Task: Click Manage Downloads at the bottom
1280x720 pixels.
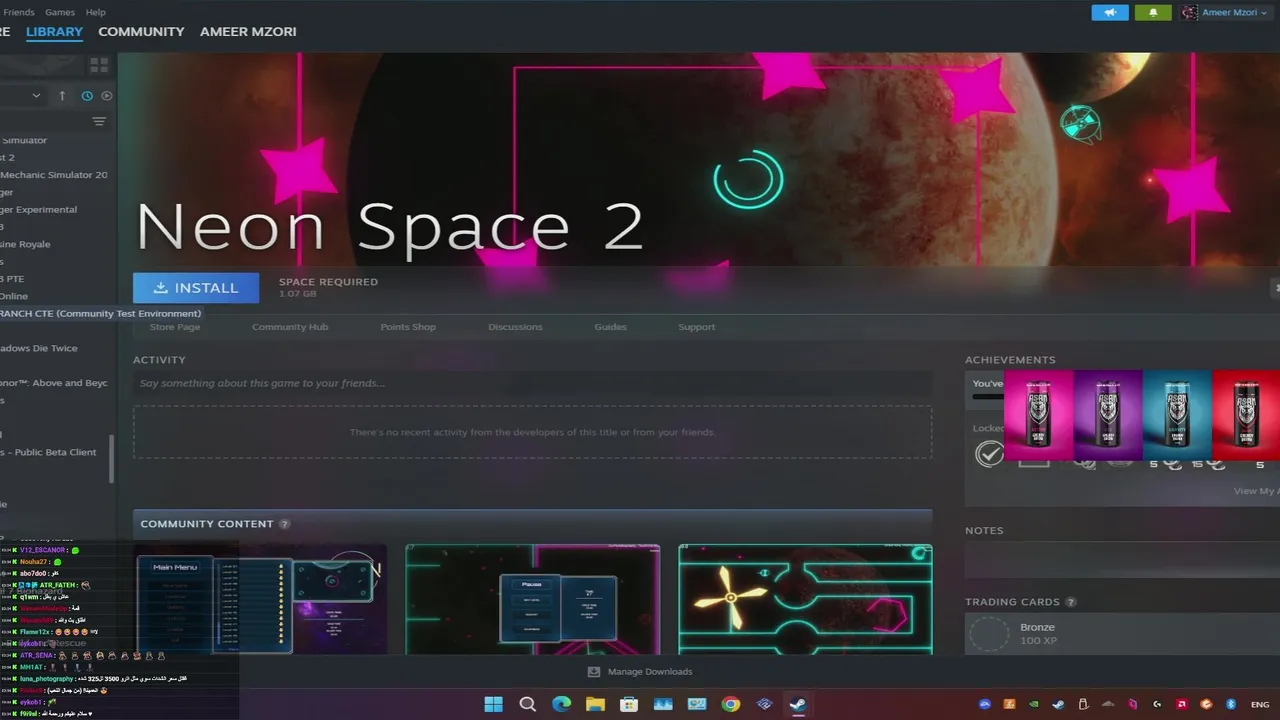Action: 640,672
